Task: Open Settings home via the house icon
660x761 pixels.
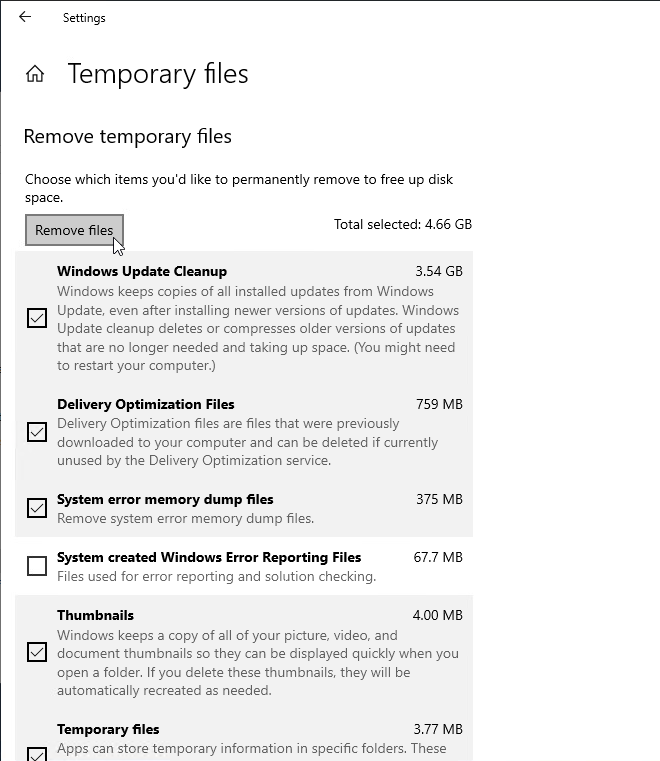Action: pos(35,74)
